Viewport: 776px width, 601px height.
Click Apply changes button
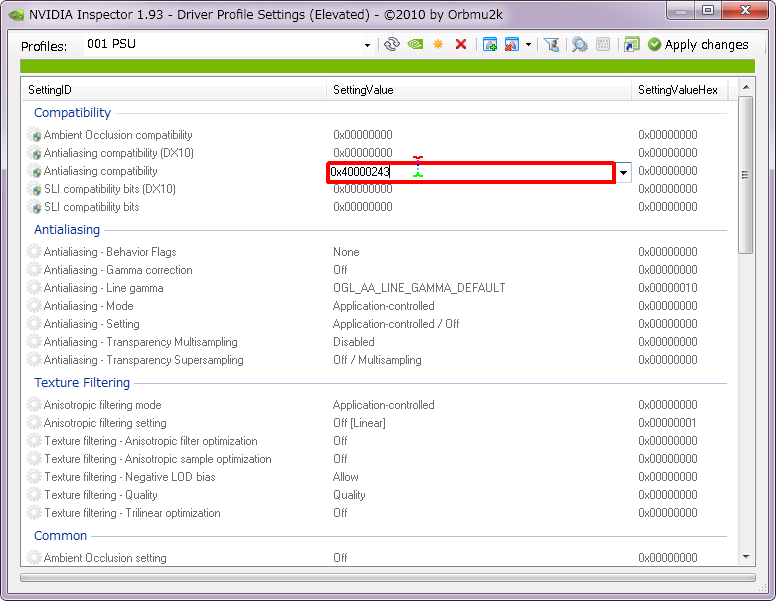click(x=698, y=45)
